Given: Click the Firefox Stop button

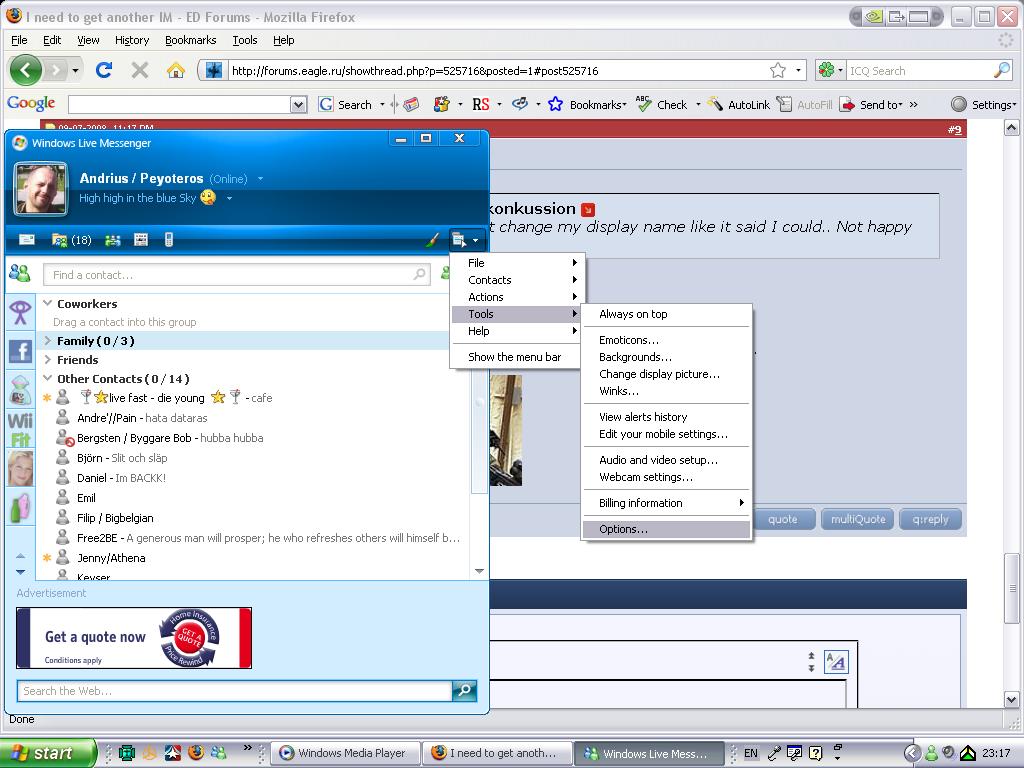Looking at the screenshot, I should [x=140, y=70].
